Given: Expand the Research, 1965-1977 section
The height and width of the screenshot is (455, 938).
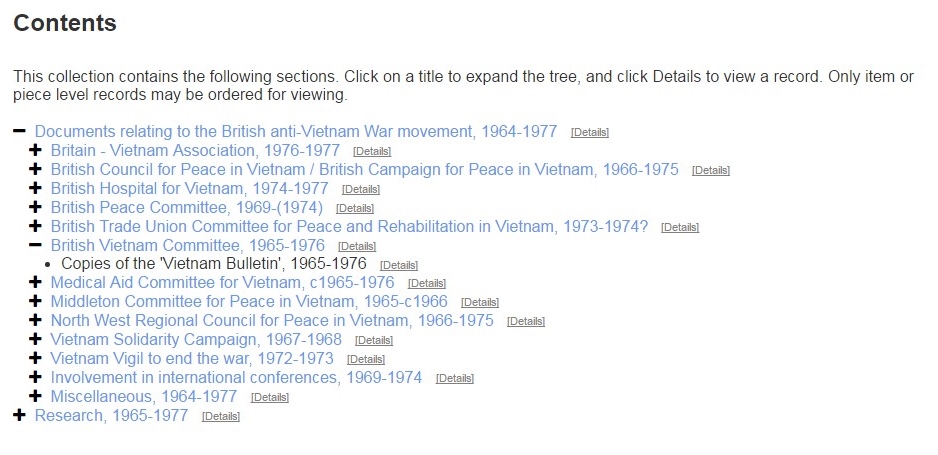Looking at the screenshot, I should click(19, 416).
